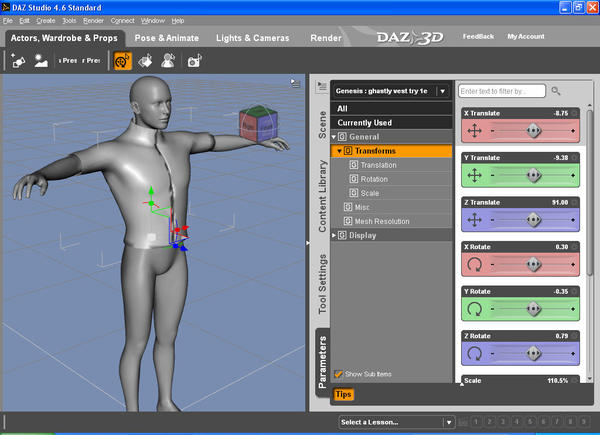Click the Z Translate slider handle
The image size is (600, 435).
tap(533, 220)
